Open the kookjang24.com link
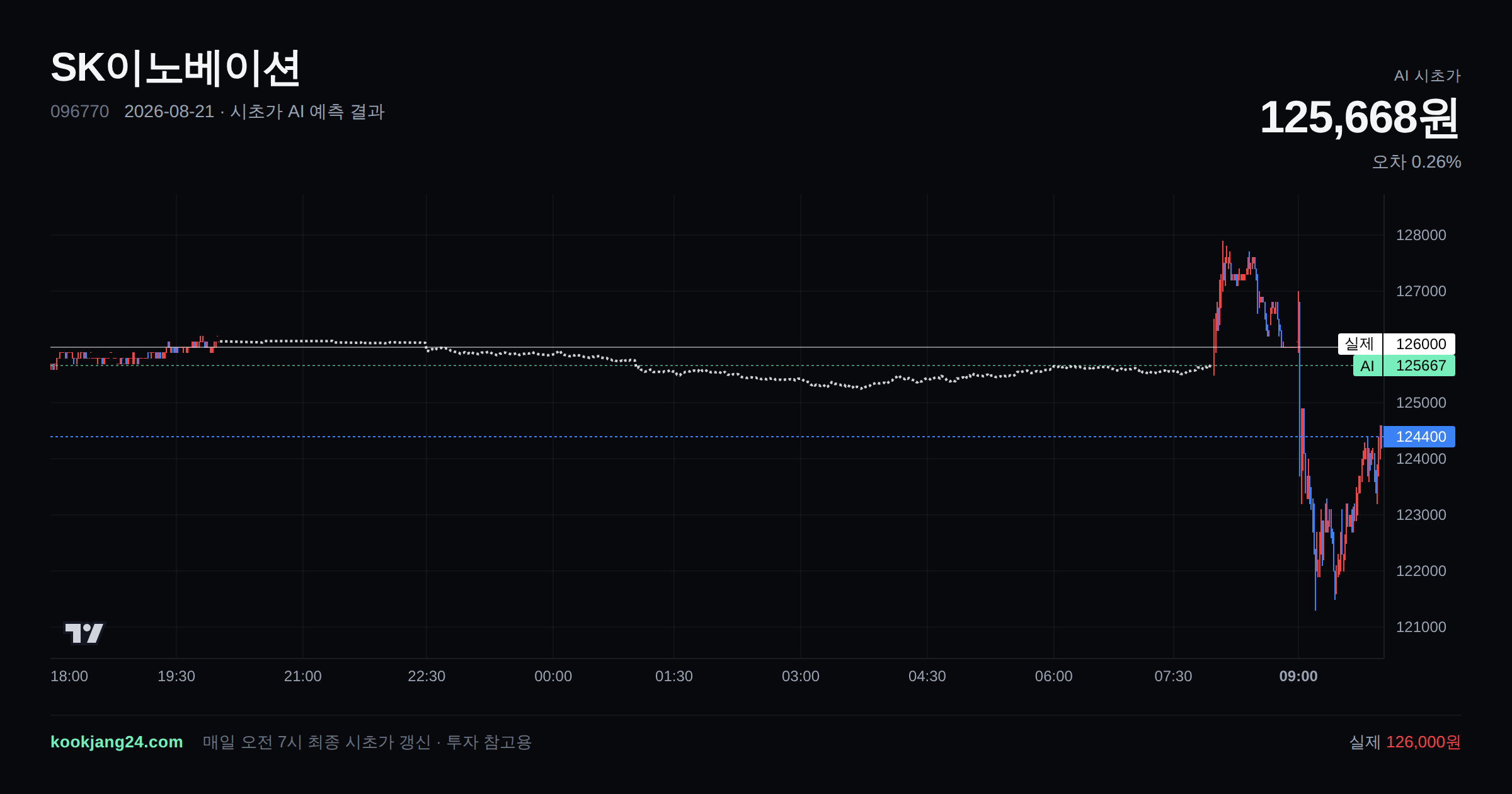Viewport: 1512px width, 794px height. tap(117, 742)
